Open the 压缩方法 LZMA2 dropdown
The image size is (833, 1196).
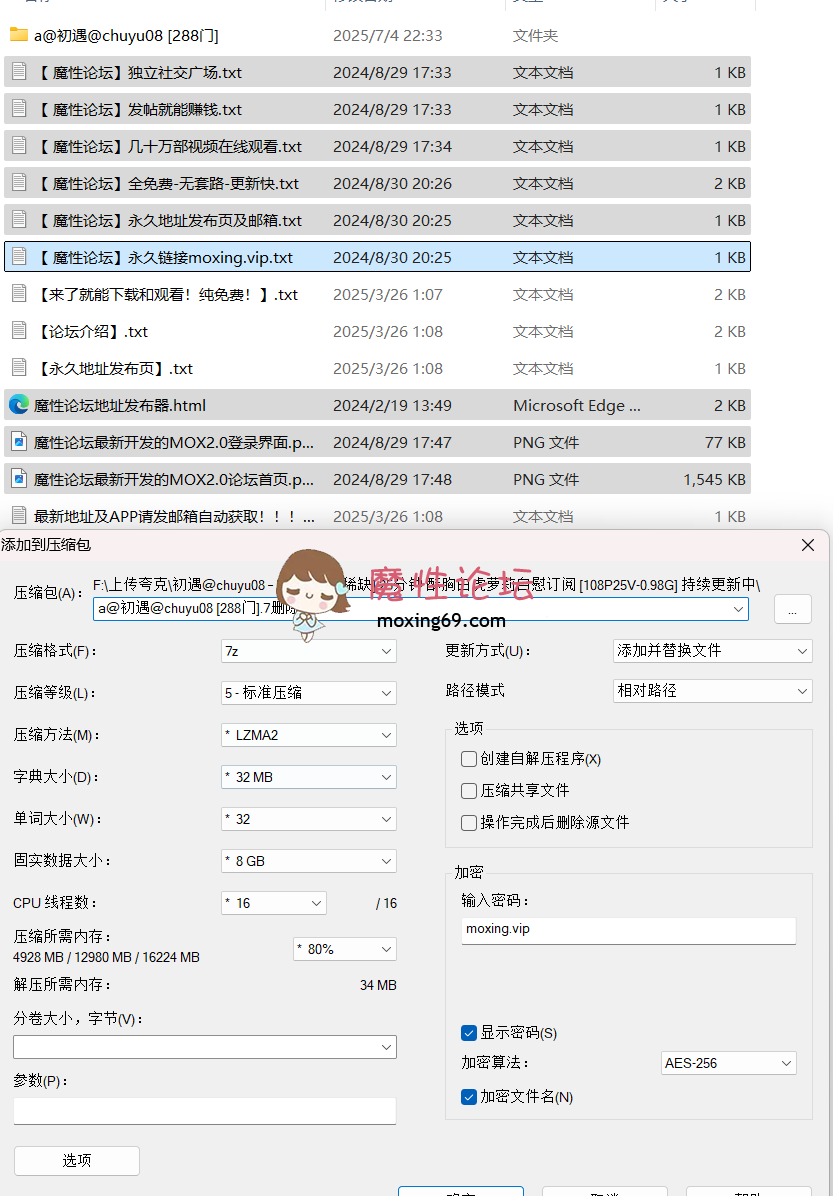click(x=308, y=735)
